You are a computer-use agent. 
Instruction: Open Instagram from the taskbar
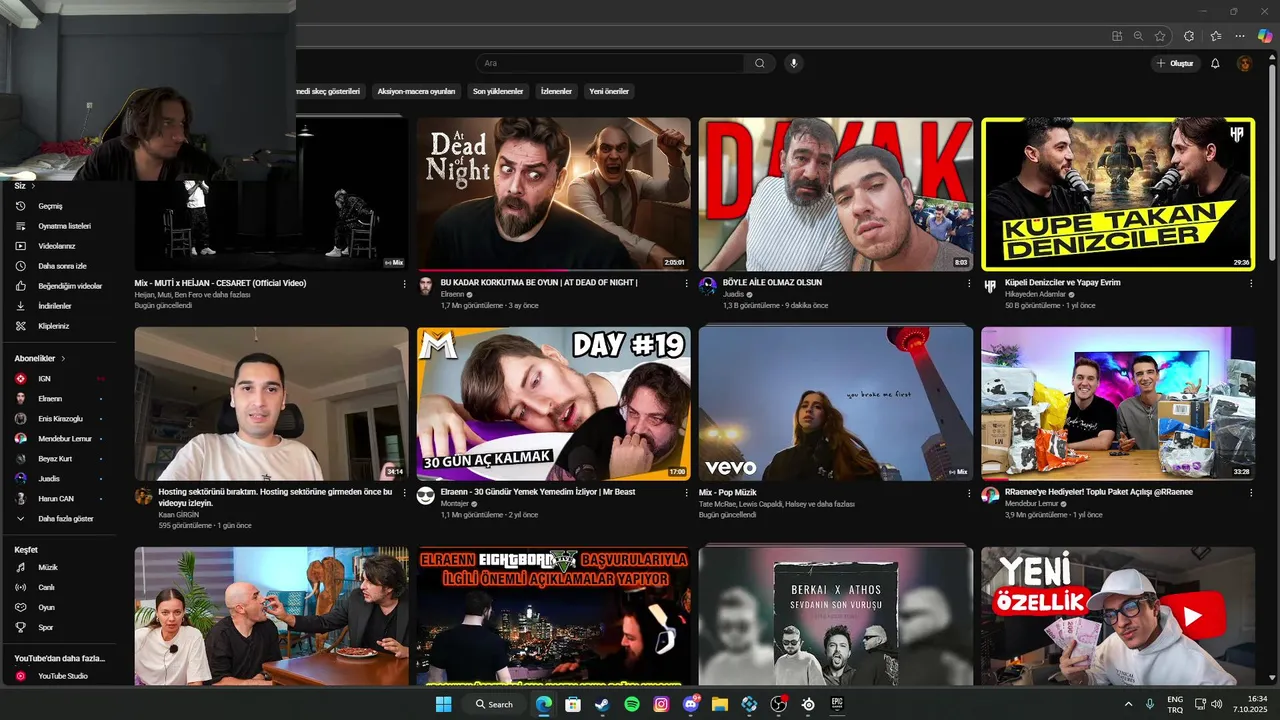(661, 704)
